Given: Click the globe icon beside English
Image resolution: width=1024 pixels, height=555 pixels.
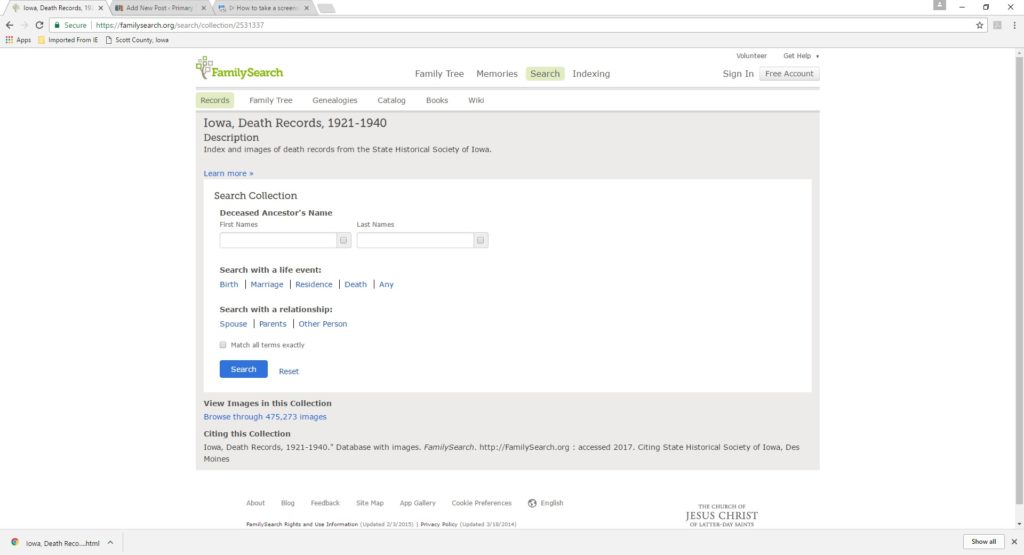Looking at the screenshot, I should pos(532,503).
